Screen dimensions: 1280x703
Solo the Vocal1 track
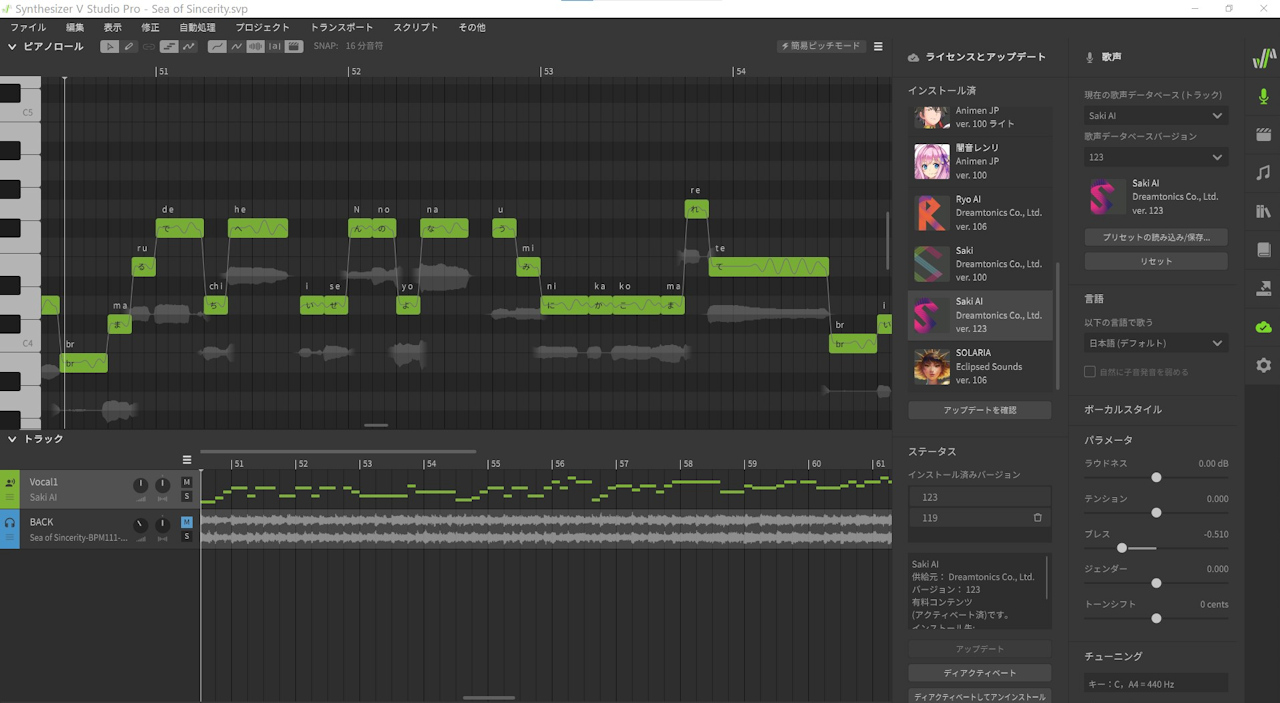point(186,496)
